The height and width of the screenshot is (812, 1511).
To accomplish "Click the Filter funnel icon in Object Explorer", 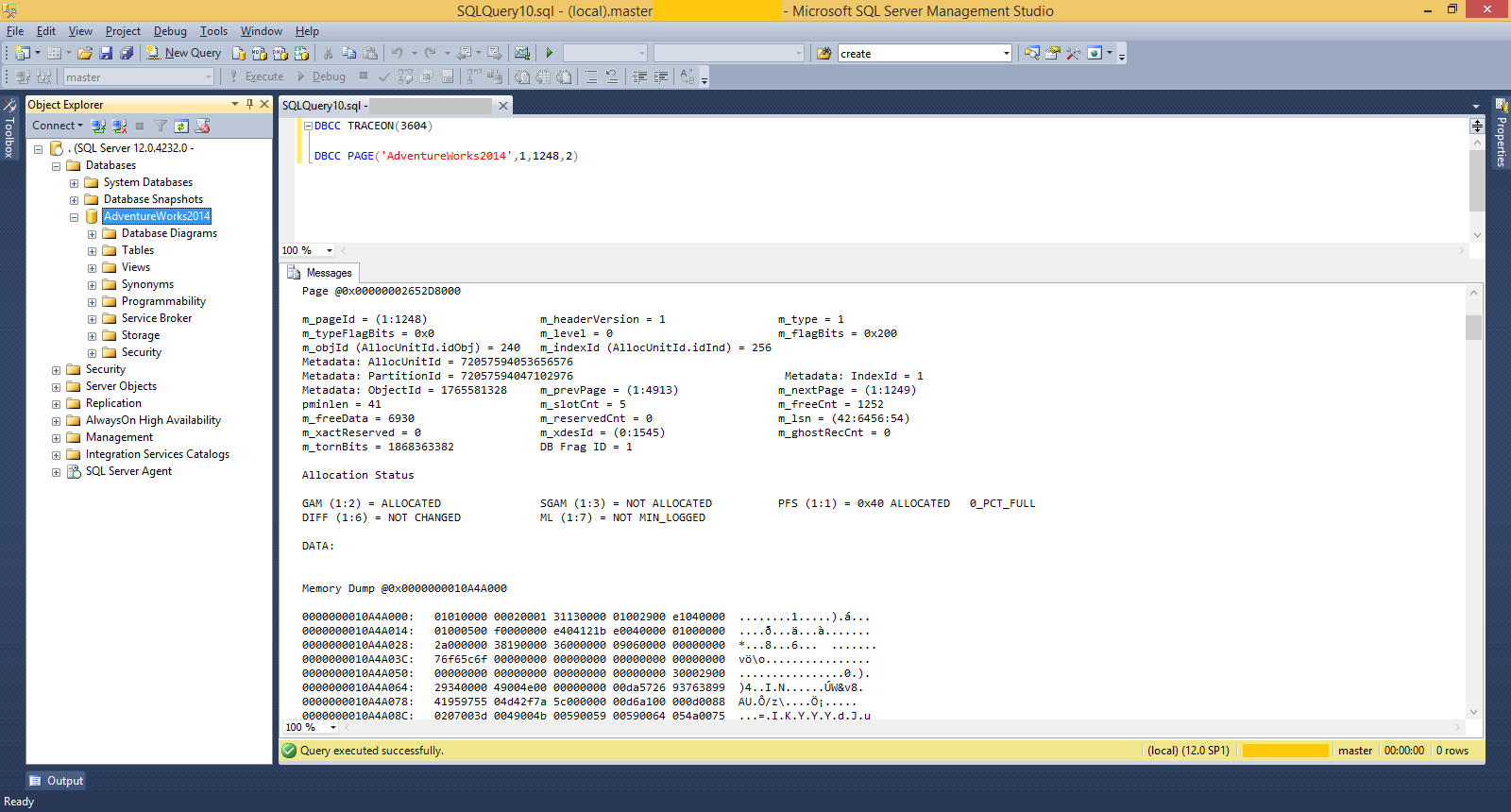I will point(161,126).
